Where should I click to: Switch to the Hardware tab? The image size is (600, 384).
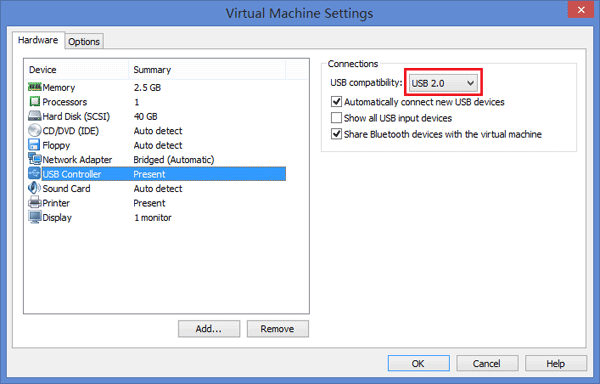38,40
